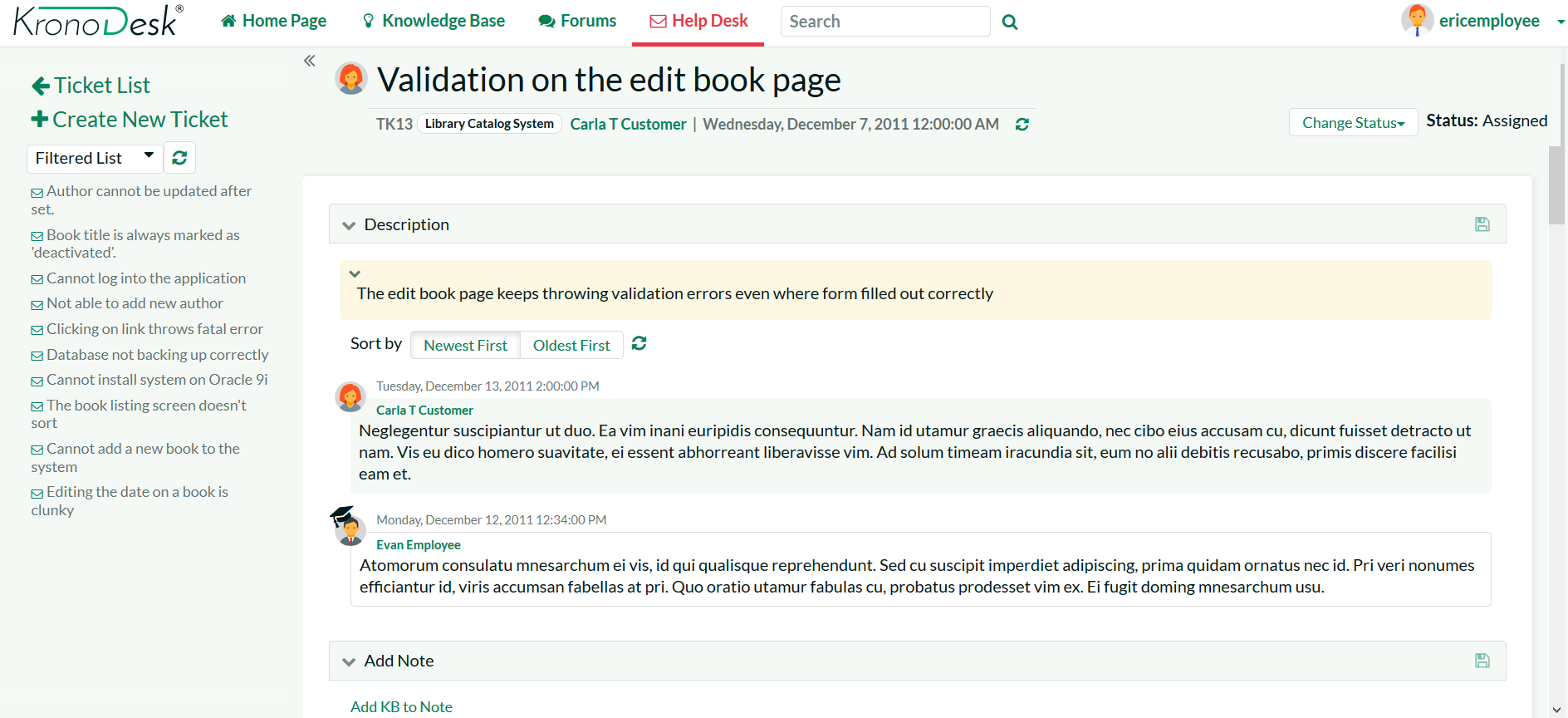
Task: Save the Description section via disk icon
Action: (x=1482, y=224)
